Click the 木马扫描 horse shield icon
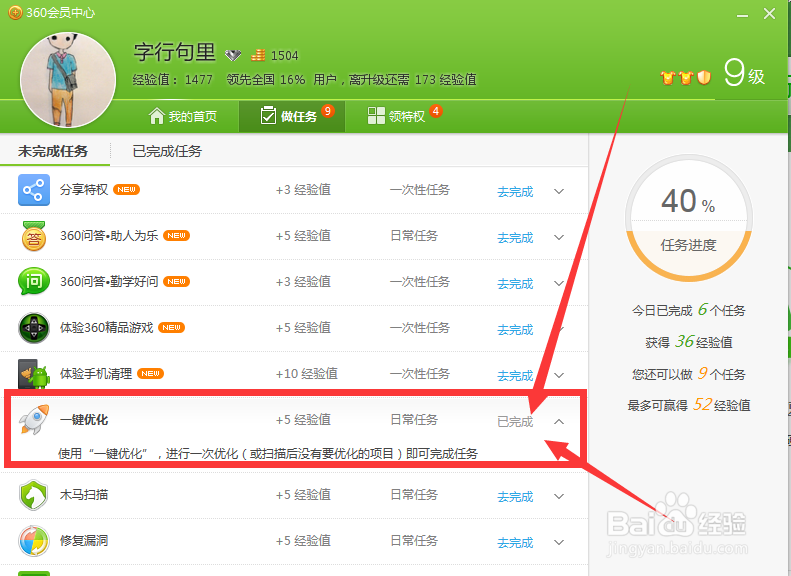 (34, 495)
